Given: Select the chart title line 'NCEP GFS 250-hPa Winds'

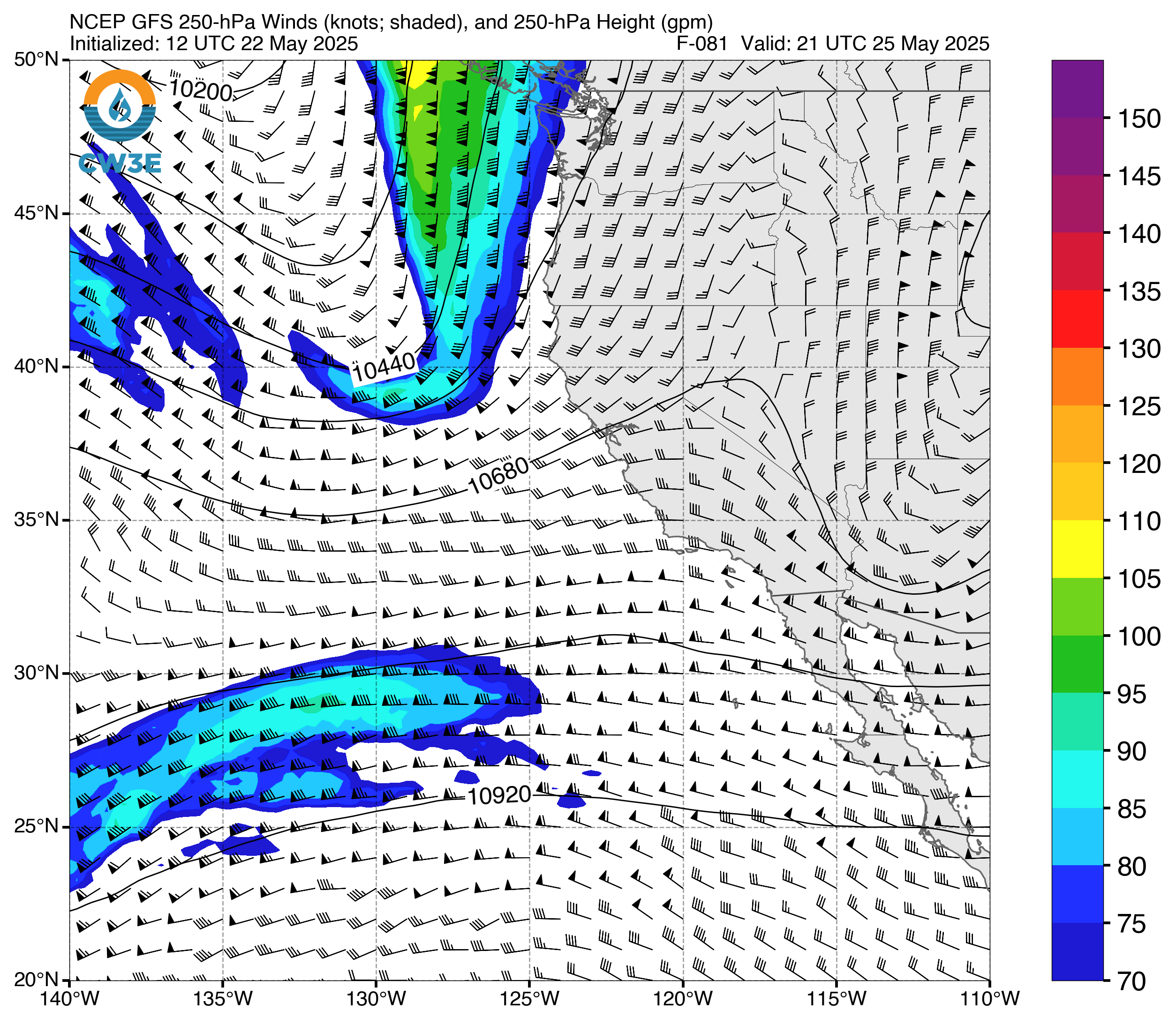Looking at the screenshot, I should pyautogui.click(x=391, y=22).
